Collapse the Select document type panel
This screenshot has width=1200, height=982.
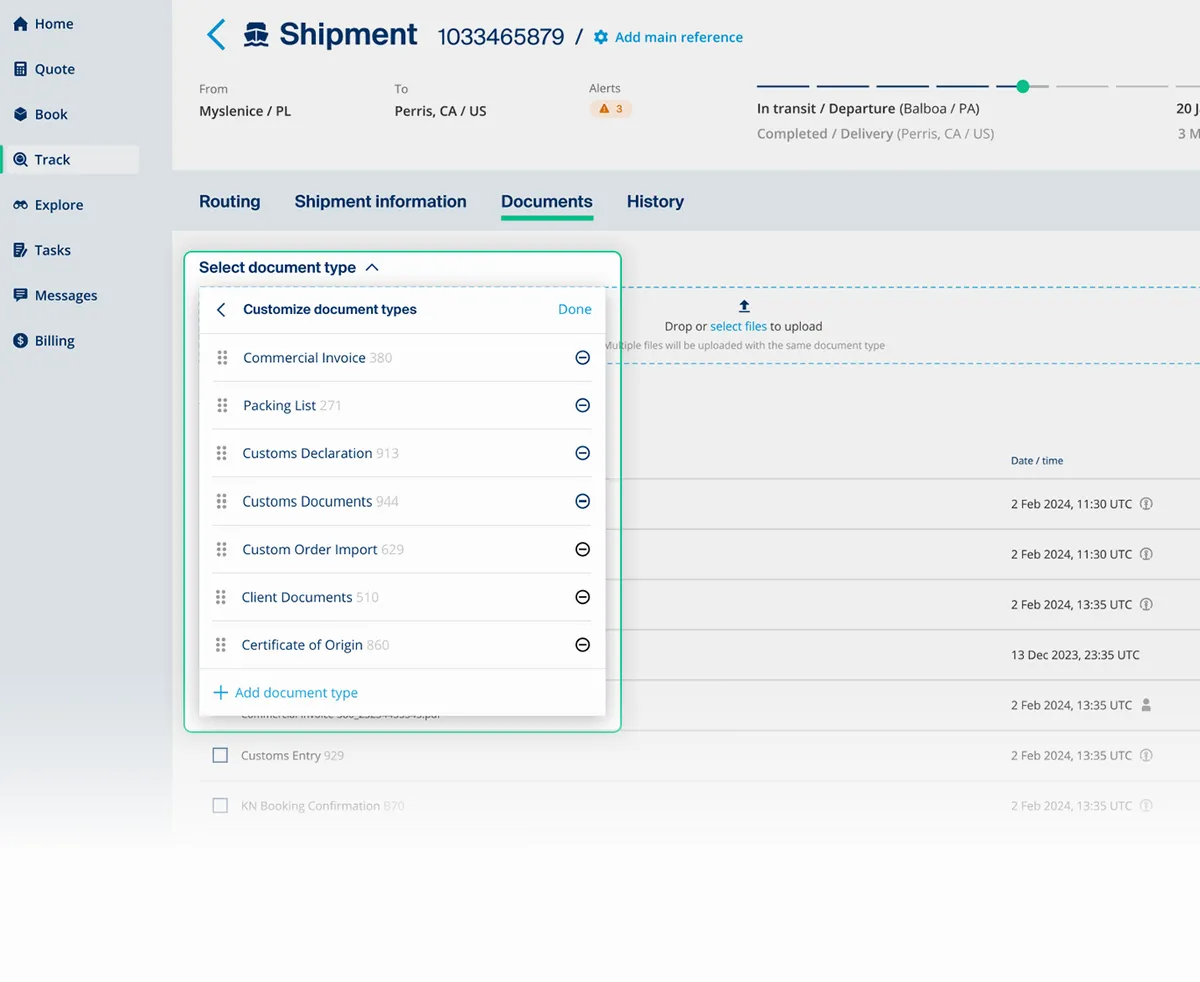click(371, 267)
